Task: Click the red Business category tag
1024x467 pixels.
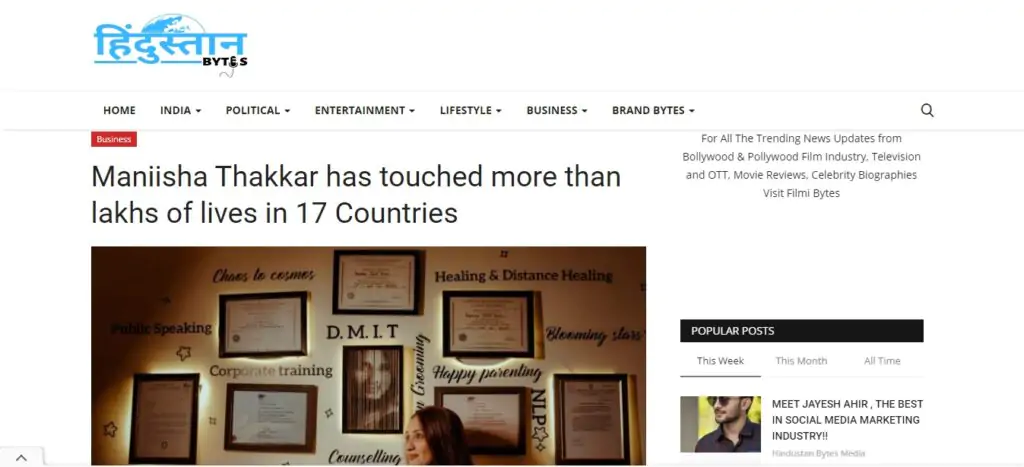Action: (x=114, y=139)
